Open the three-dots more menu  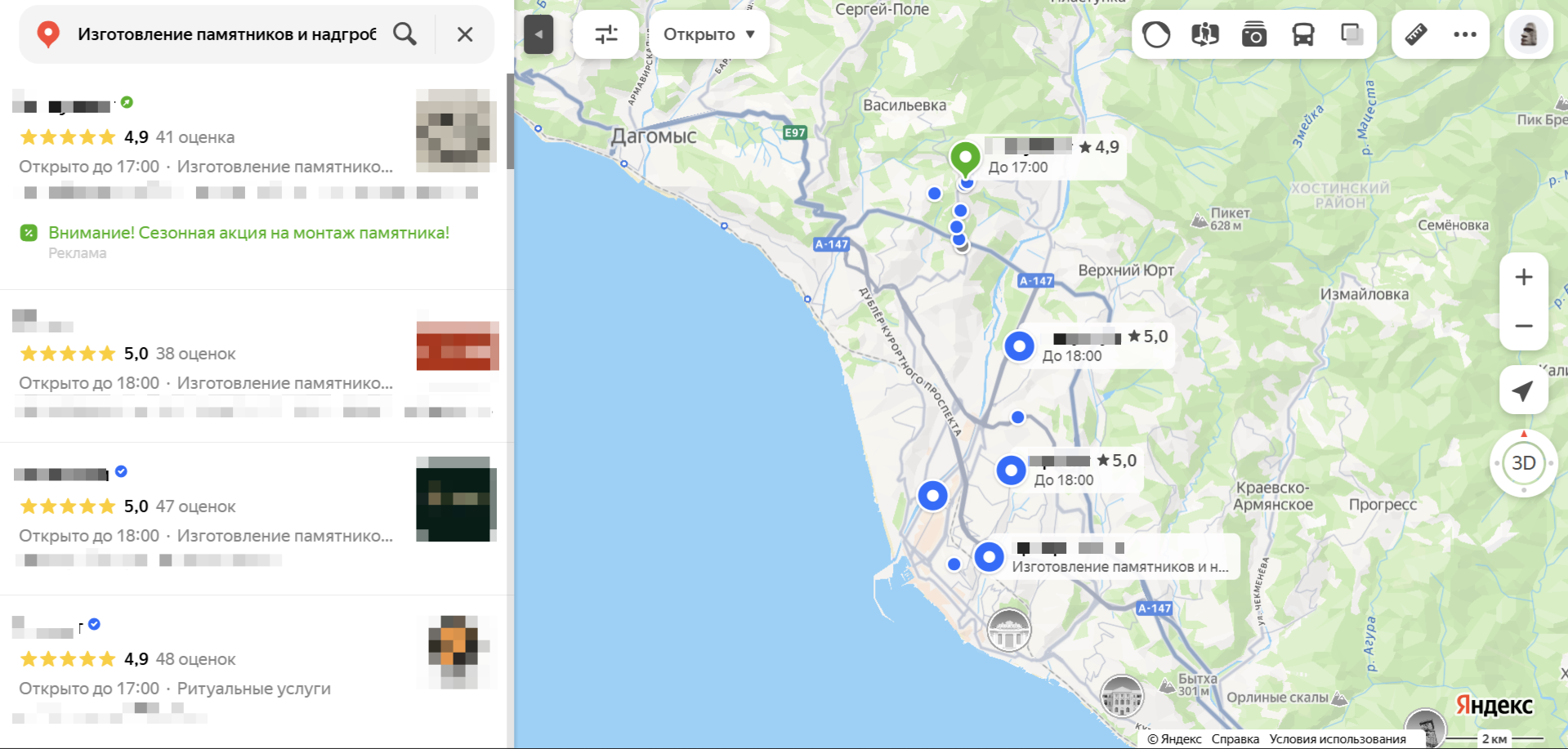tap(1465, 34)
